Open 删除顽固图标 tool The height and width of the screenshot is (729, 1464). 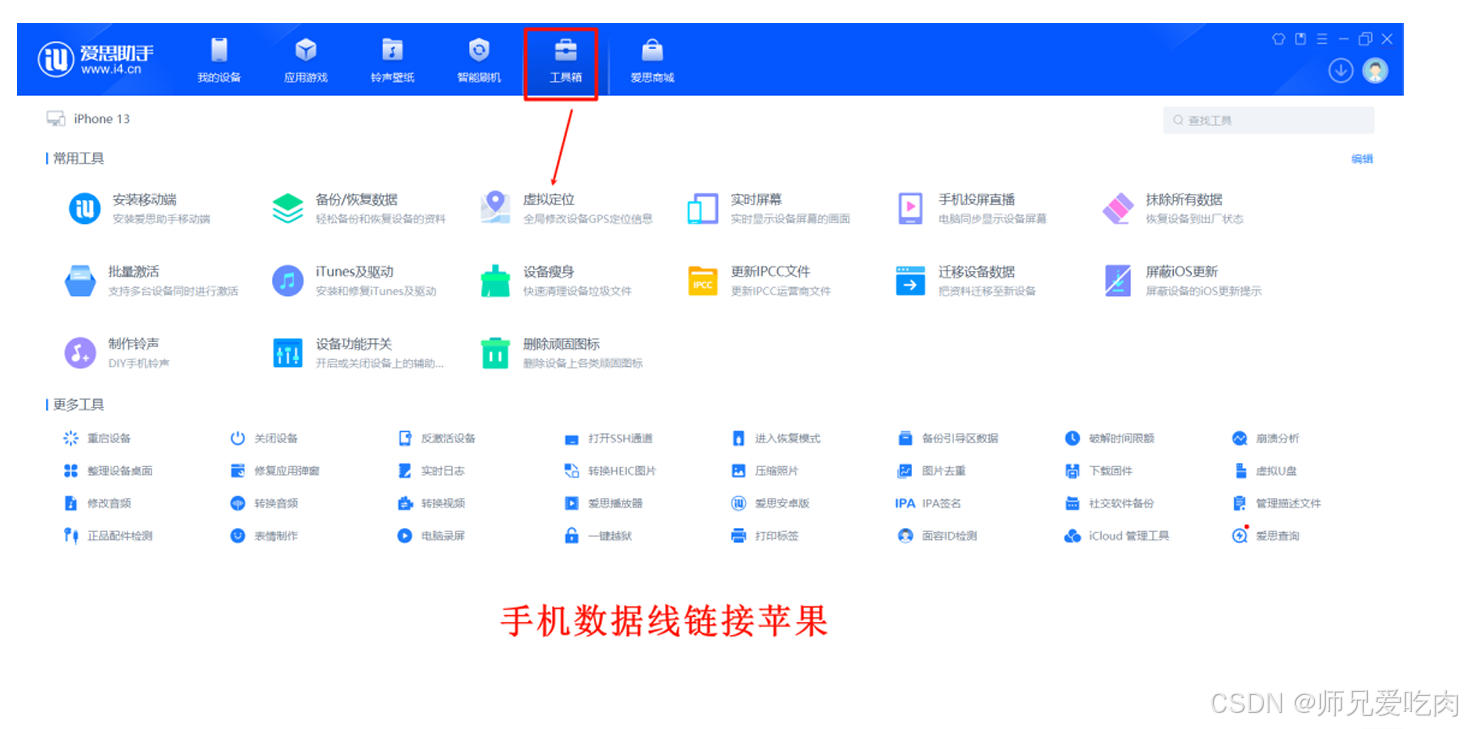click(561, 352)
